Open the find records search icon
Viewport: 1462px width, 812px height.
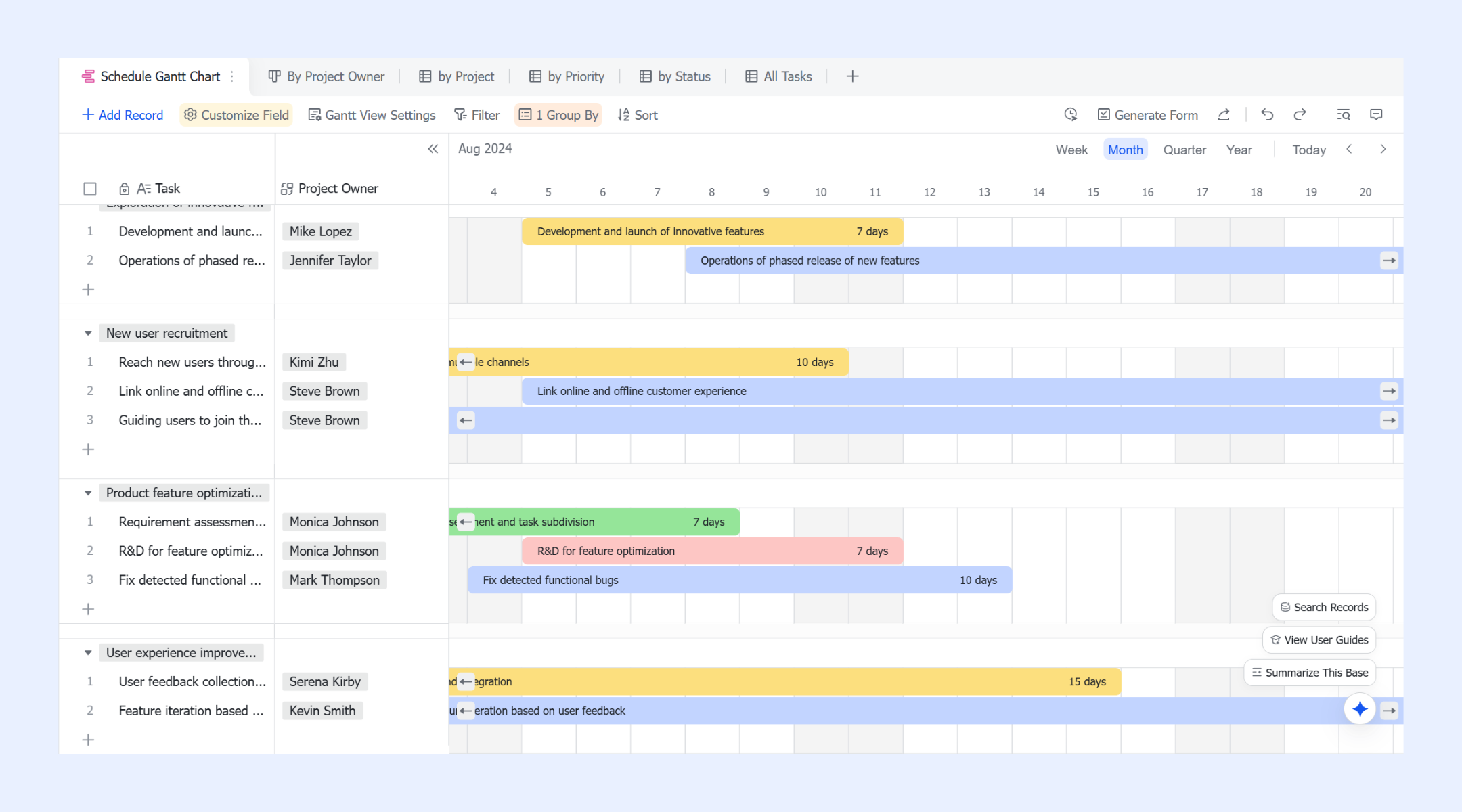point(1344,114)
